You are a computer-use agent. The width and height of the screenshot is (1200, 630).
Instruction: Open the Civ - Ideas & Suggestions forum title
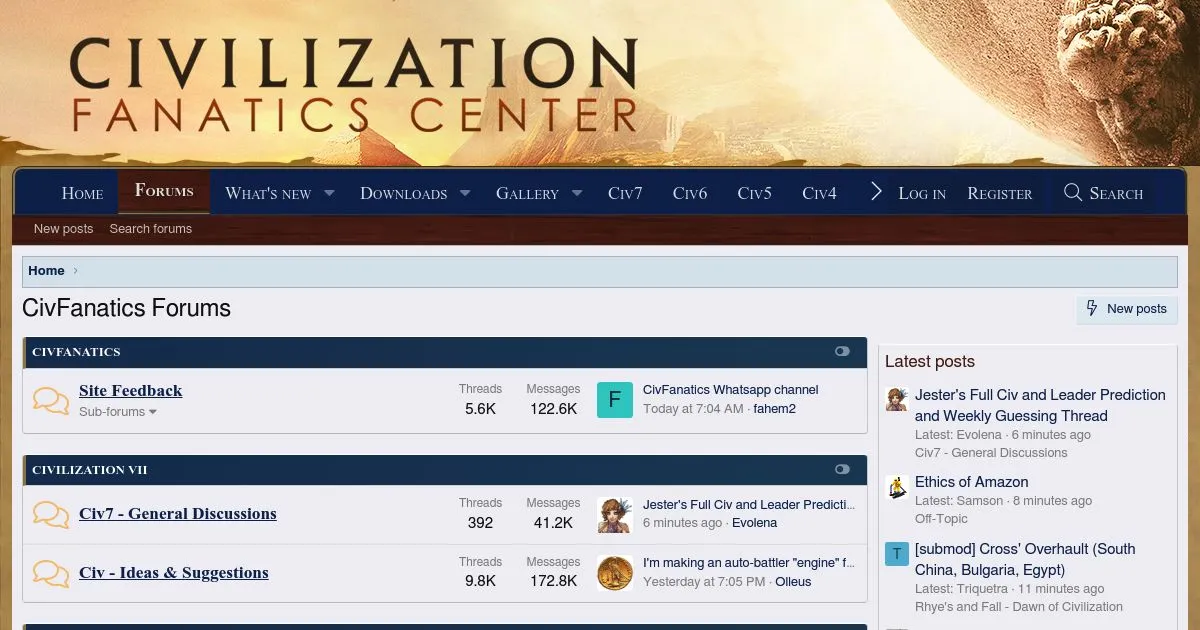174,573
